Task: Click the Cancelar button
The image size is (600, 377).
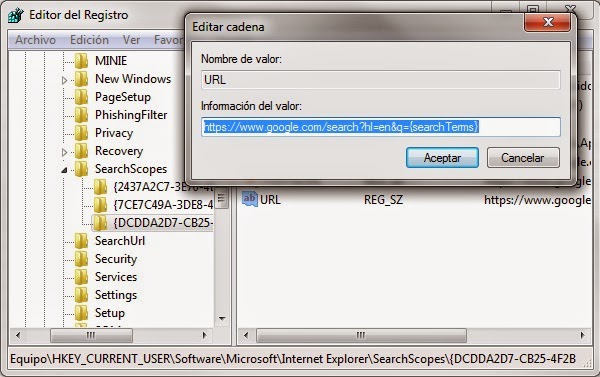Action: (523, 158)
